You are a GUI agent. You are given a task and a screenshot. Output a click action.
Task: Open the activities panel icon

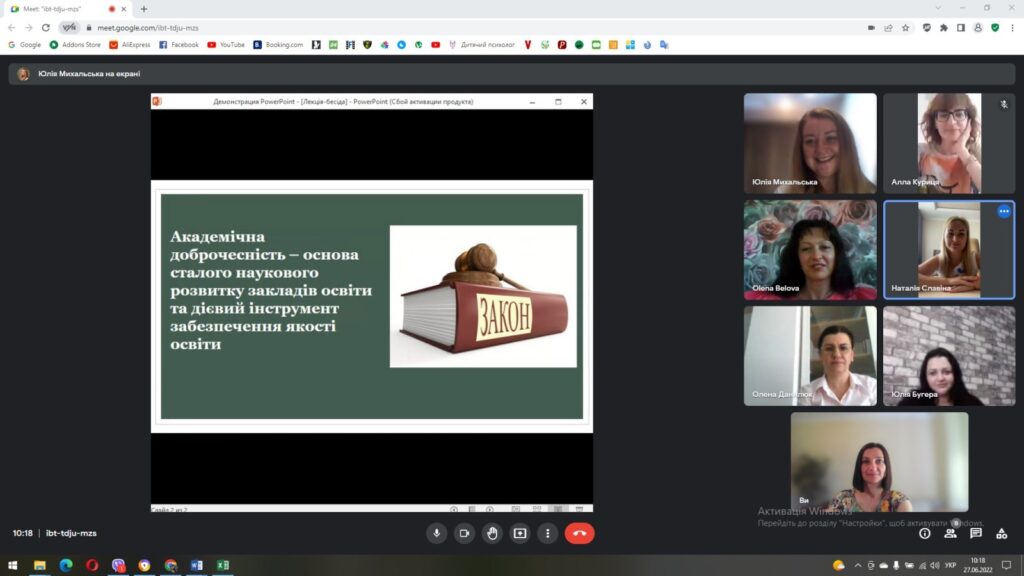tap(1002, 533)
